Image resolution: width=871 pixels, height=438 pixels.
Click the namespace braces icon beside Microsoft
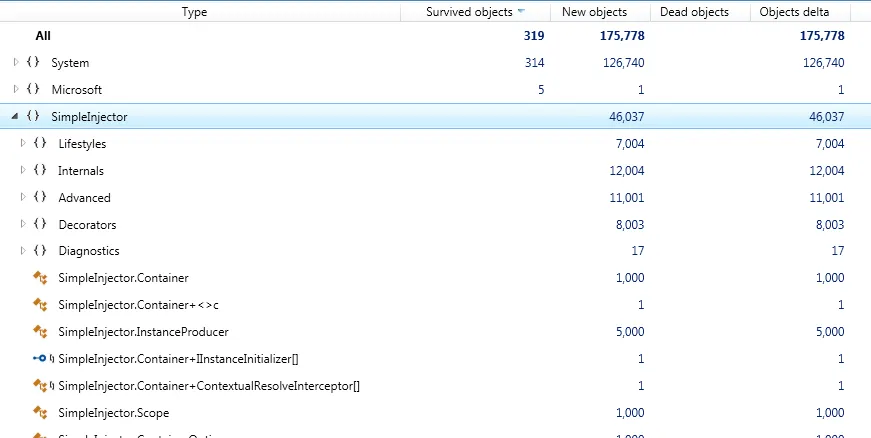[x=33, y=89]
